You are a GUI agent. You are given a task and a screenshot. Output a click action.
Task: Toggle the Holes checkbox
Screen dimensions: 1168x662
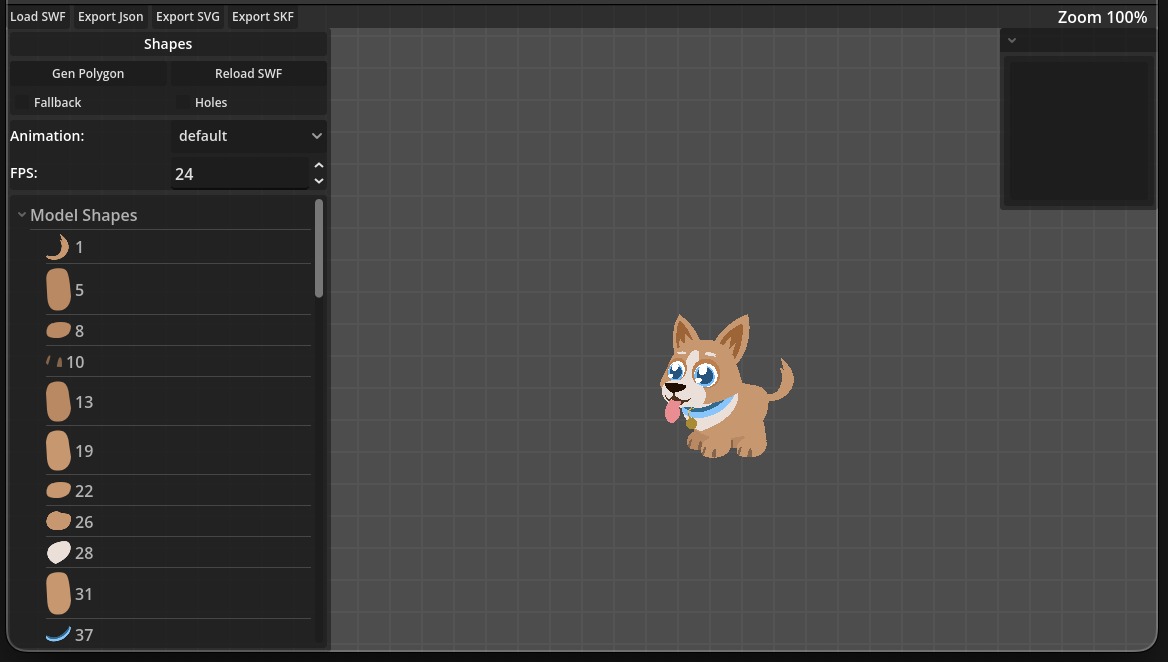pyautogui.click(x=183, y=103)
